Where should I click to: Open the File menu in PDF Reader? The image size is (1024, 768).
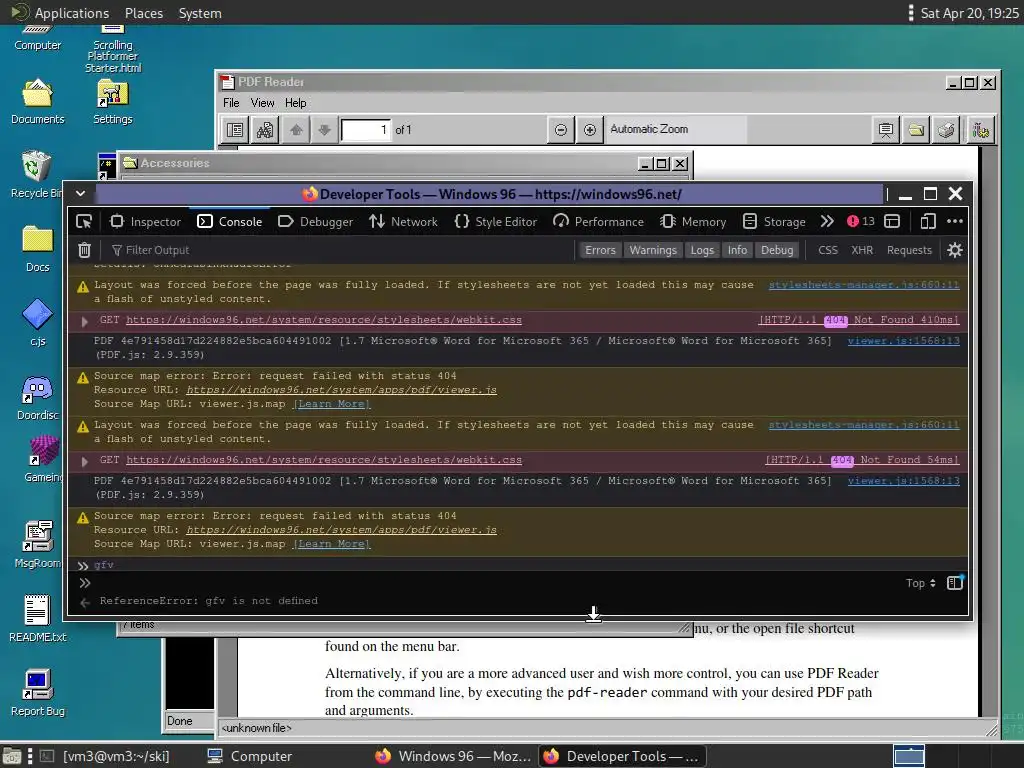click(x=231, y=103)
